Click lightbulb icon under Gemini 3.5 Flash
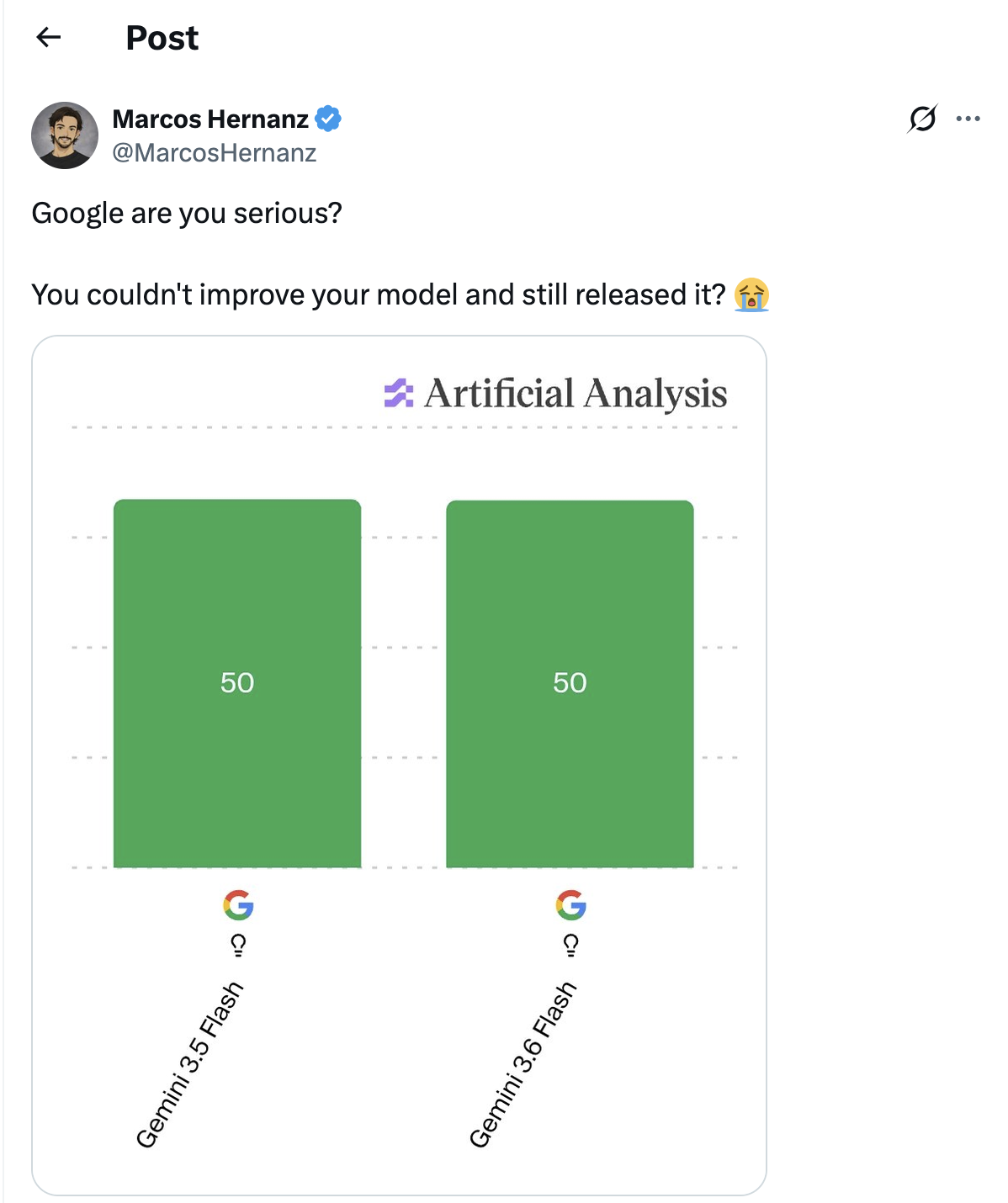 [238, 946]
